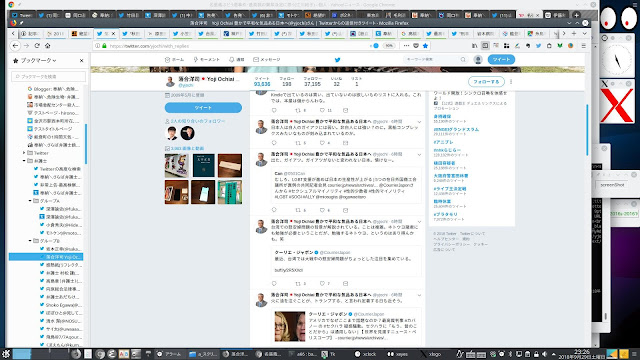Click the bookmarks search field
Viewport: 640px width, 360px height.
(49, 76)
